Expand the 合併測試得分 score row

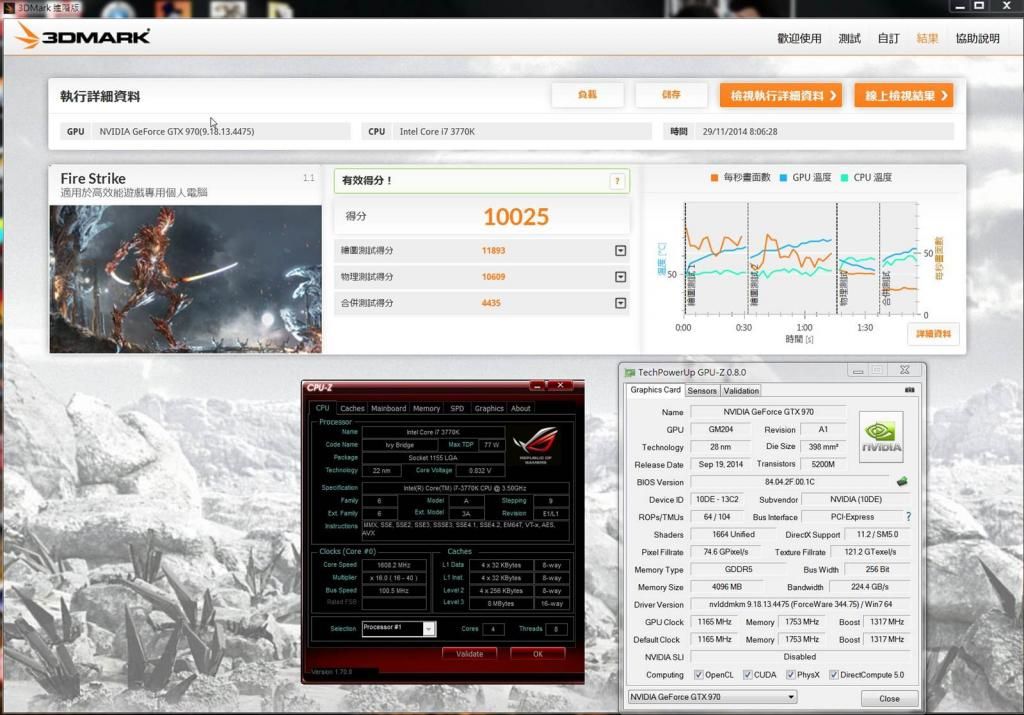tap(620, 303)
